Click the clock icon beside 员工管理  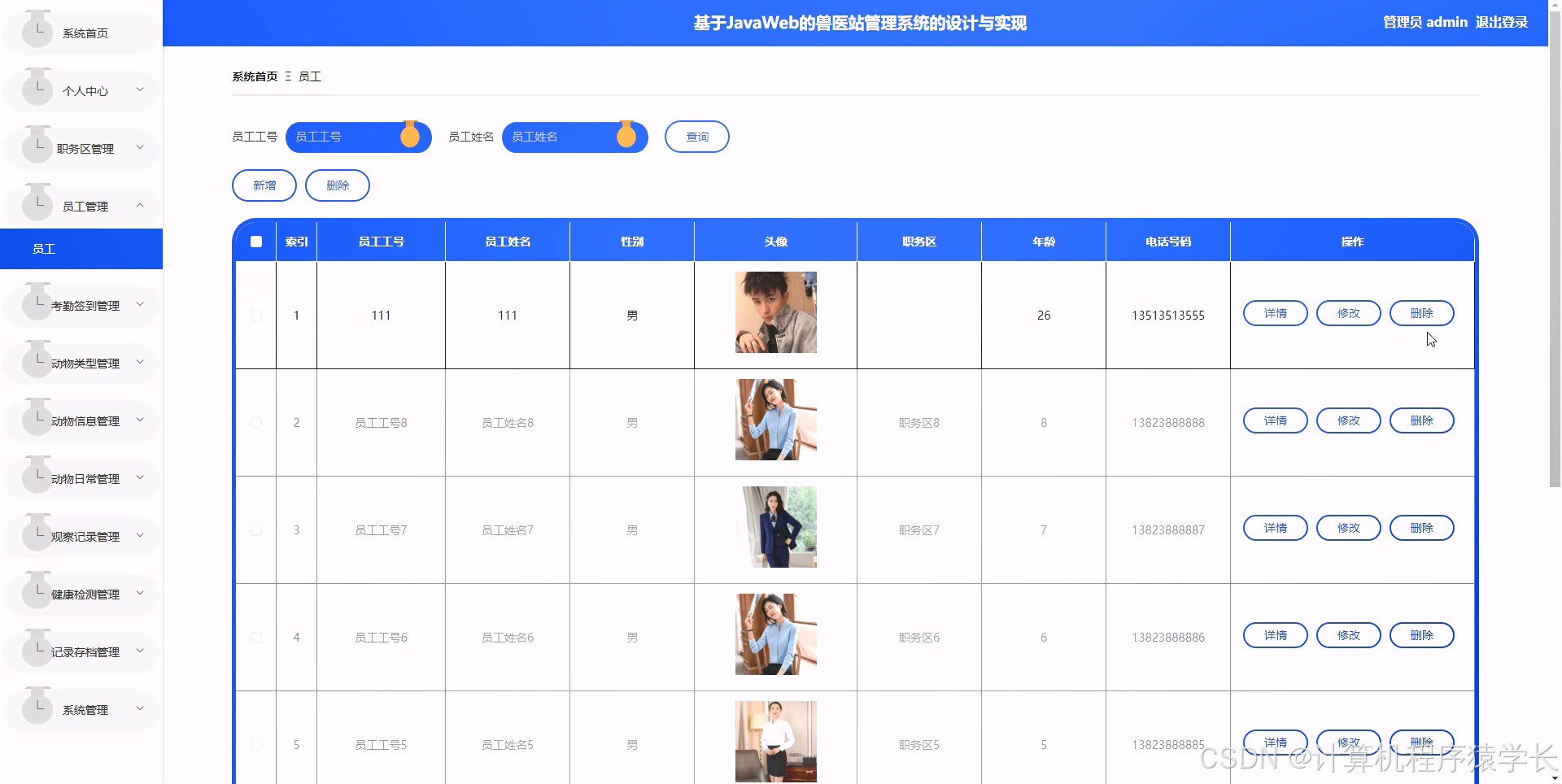click(x=37, y=203)
